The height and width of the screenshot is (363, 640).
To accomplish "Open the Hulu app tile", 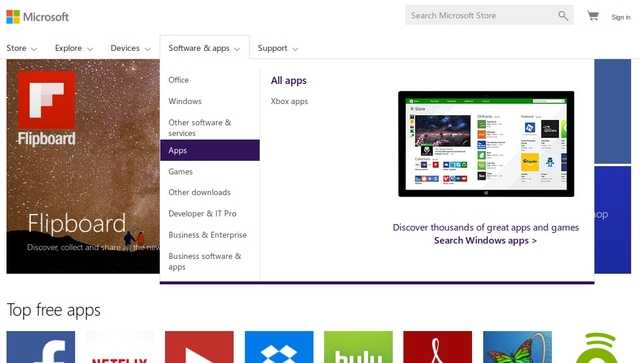I will [x=358, y=347].
